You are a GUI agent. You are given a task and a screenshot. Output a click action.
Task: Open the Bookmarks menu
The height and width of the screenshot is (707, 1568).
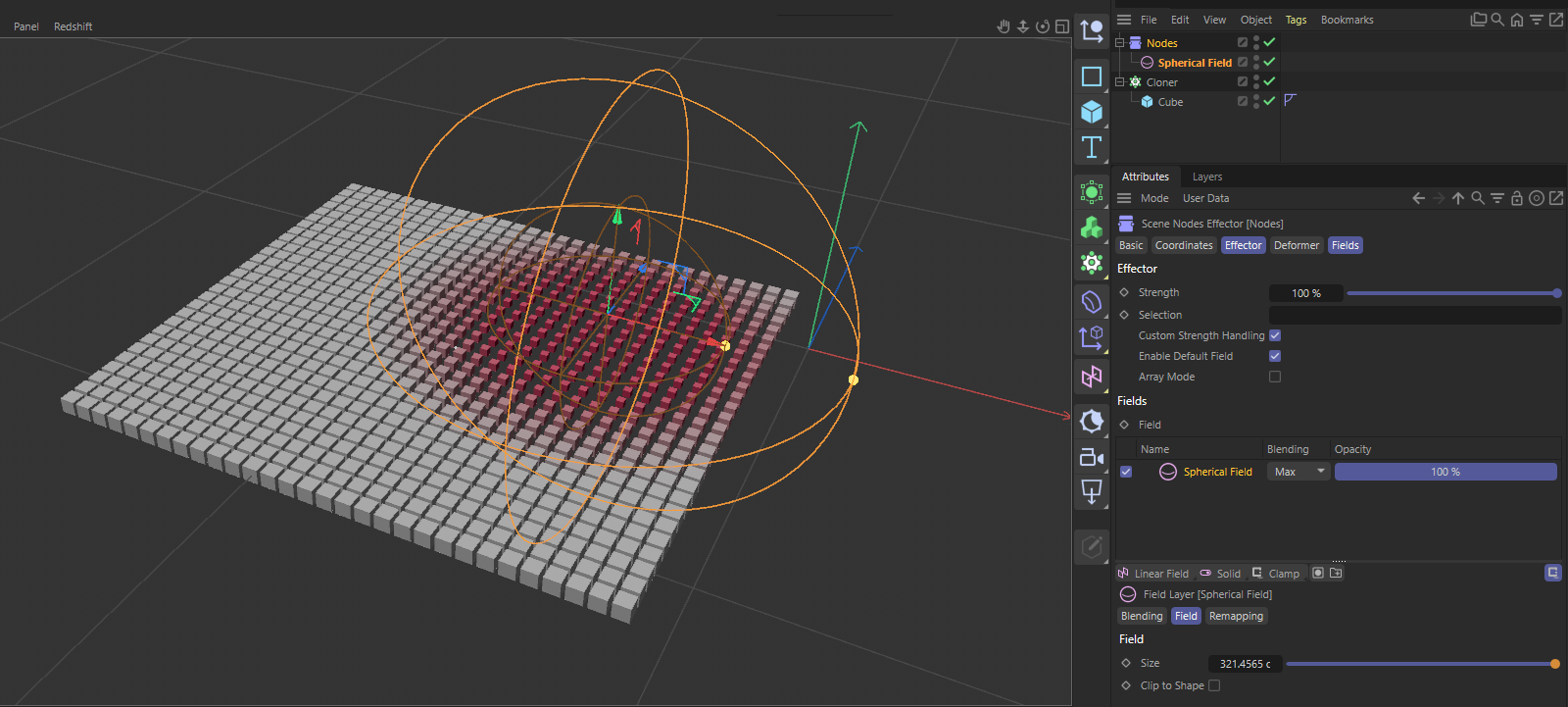coord(1347,20)
